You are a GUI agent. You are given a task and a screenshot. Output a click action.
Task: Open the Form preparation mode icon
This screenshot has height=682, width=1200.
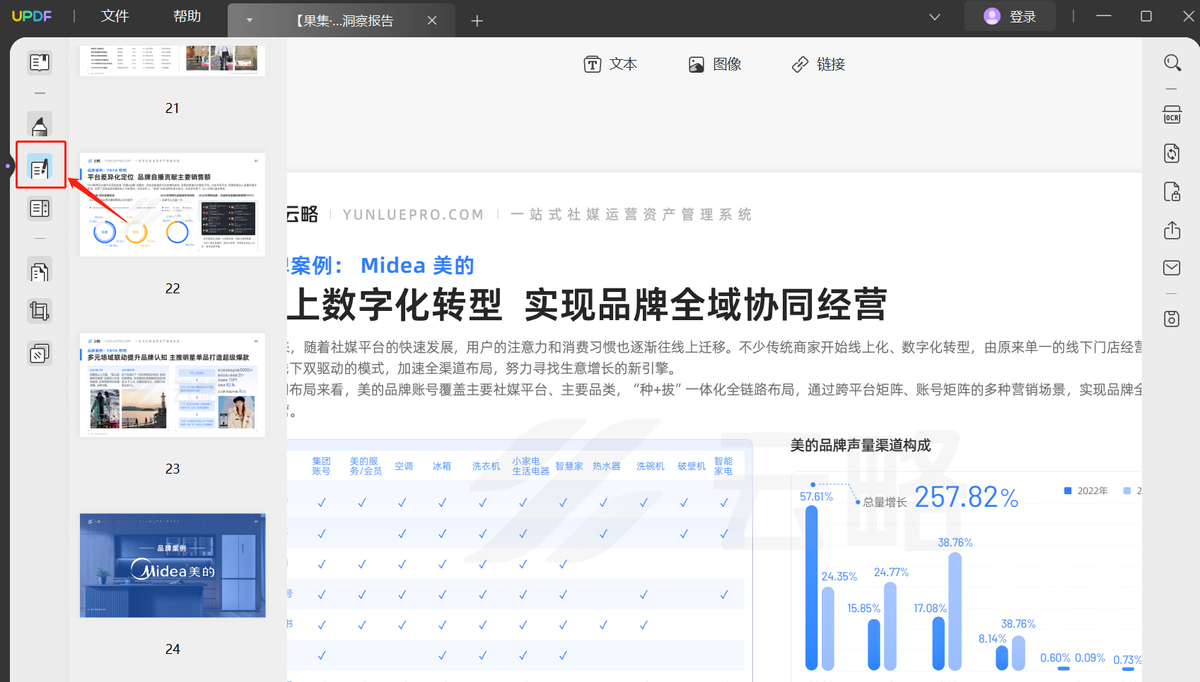click(x=39, y=209)
